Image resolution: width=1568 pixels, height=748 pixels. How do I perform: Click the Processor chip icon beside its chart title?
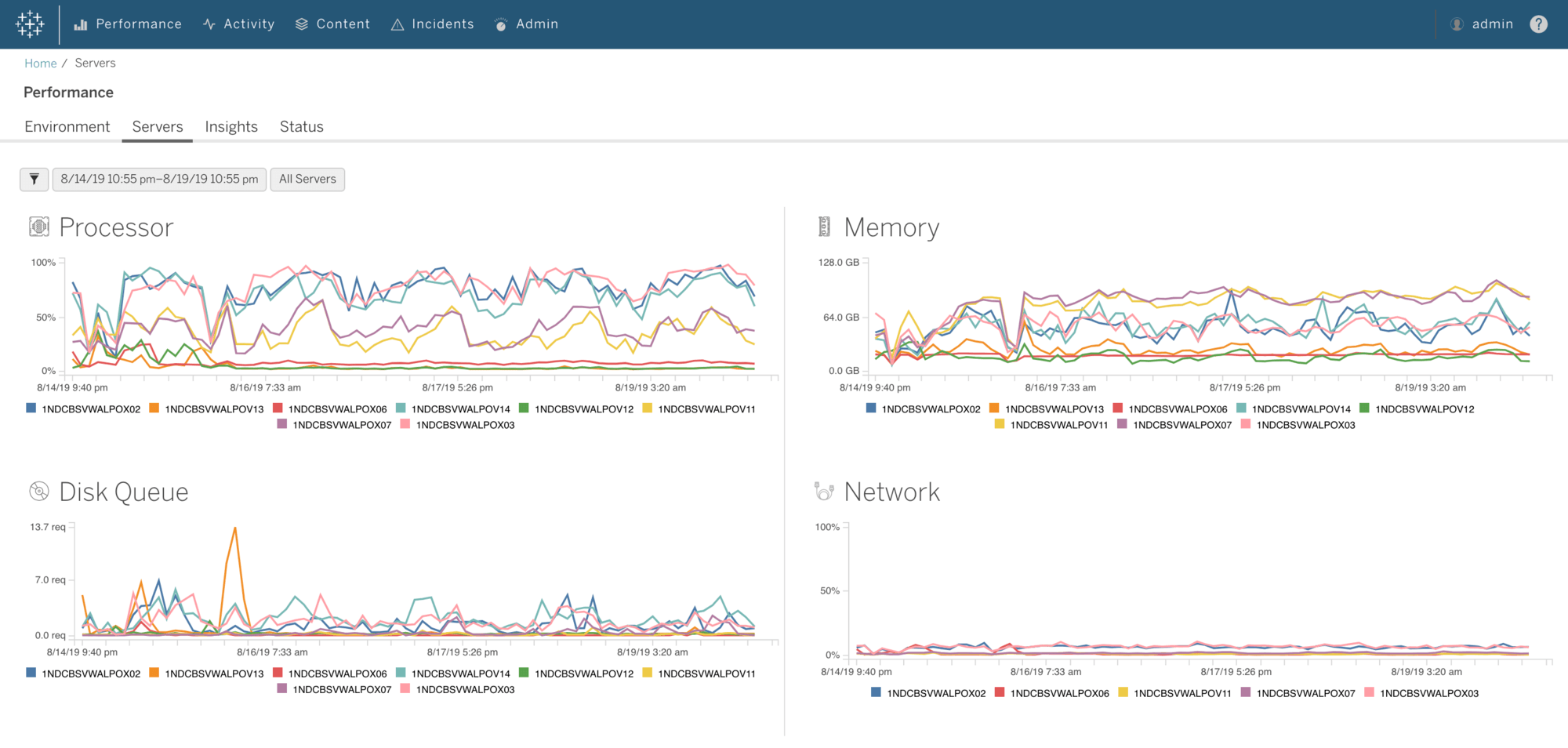tap(38, 227)
